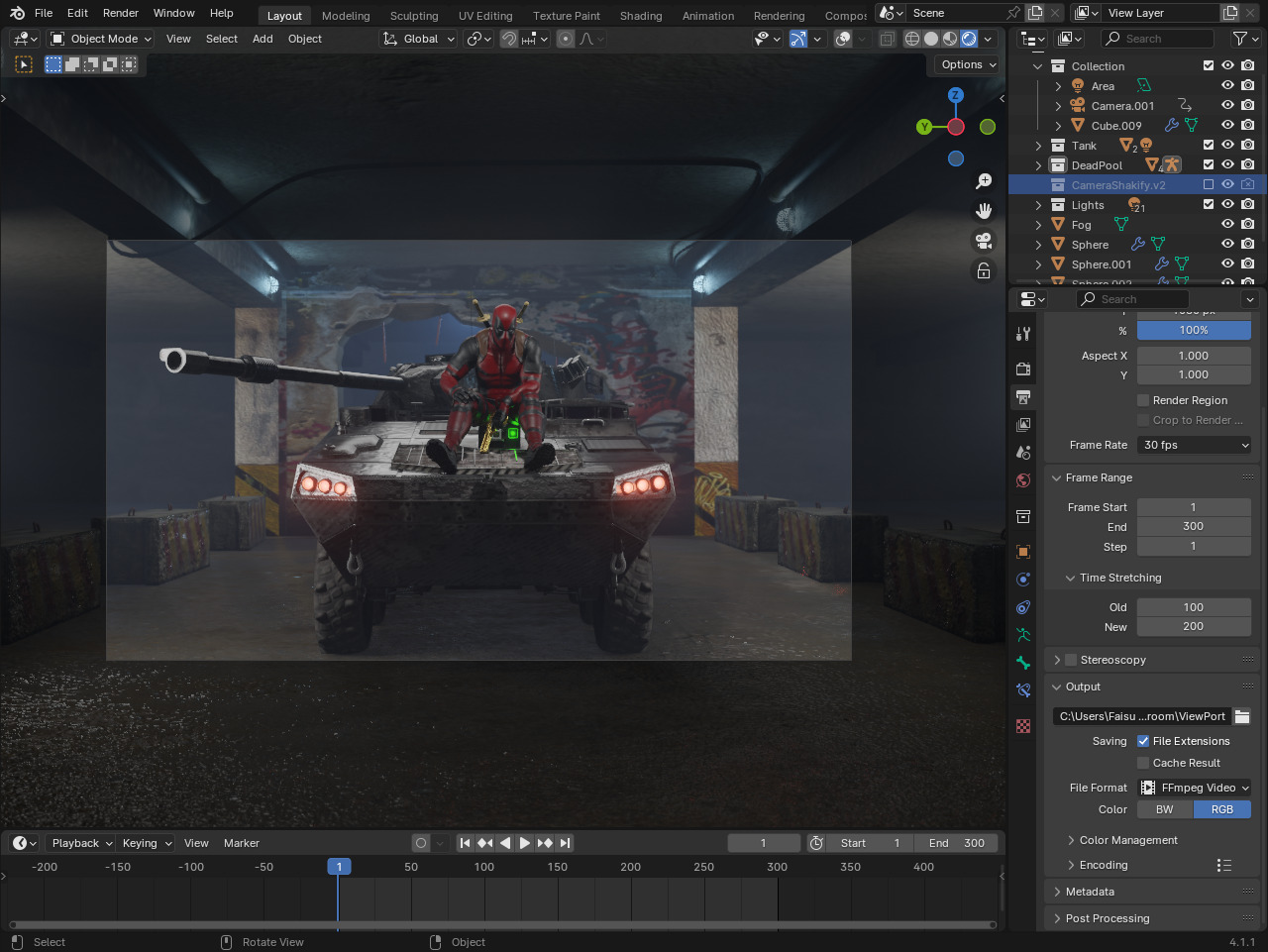Select RGB color mode
The height and width of the screenshot is (952, 1268).
1222,809
